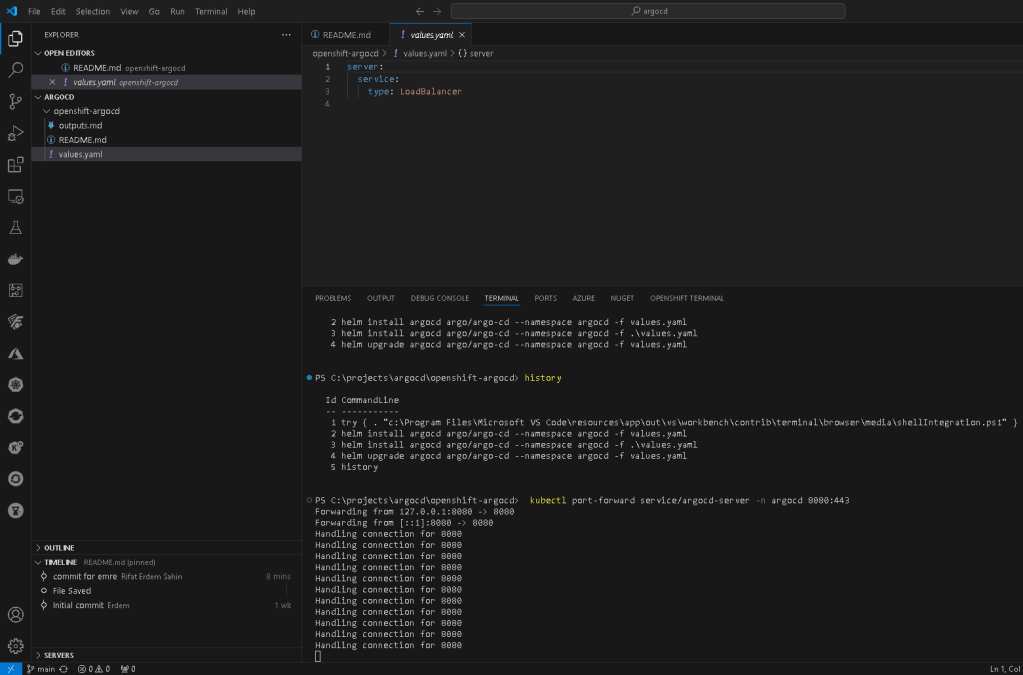
Task: Open the File menu
Action: [34, 11]
